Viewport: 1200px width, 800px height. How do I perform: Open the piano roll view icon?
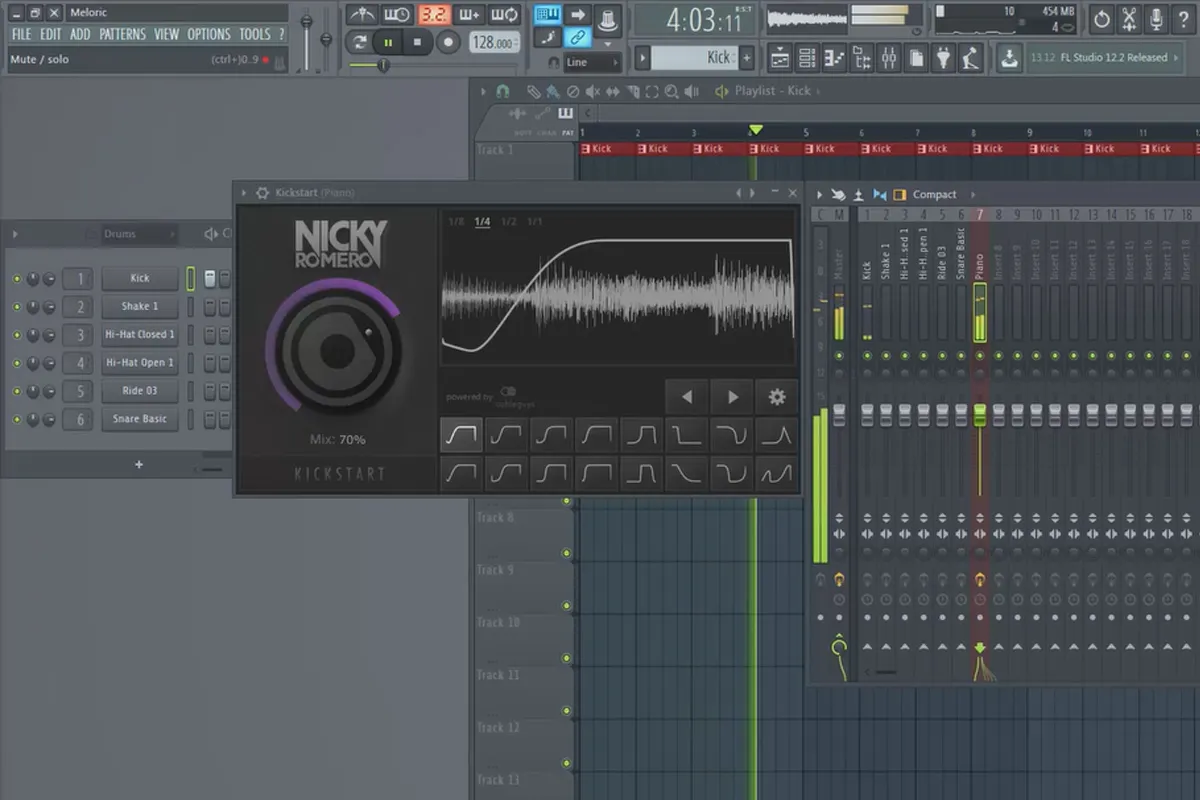[834, 58]
